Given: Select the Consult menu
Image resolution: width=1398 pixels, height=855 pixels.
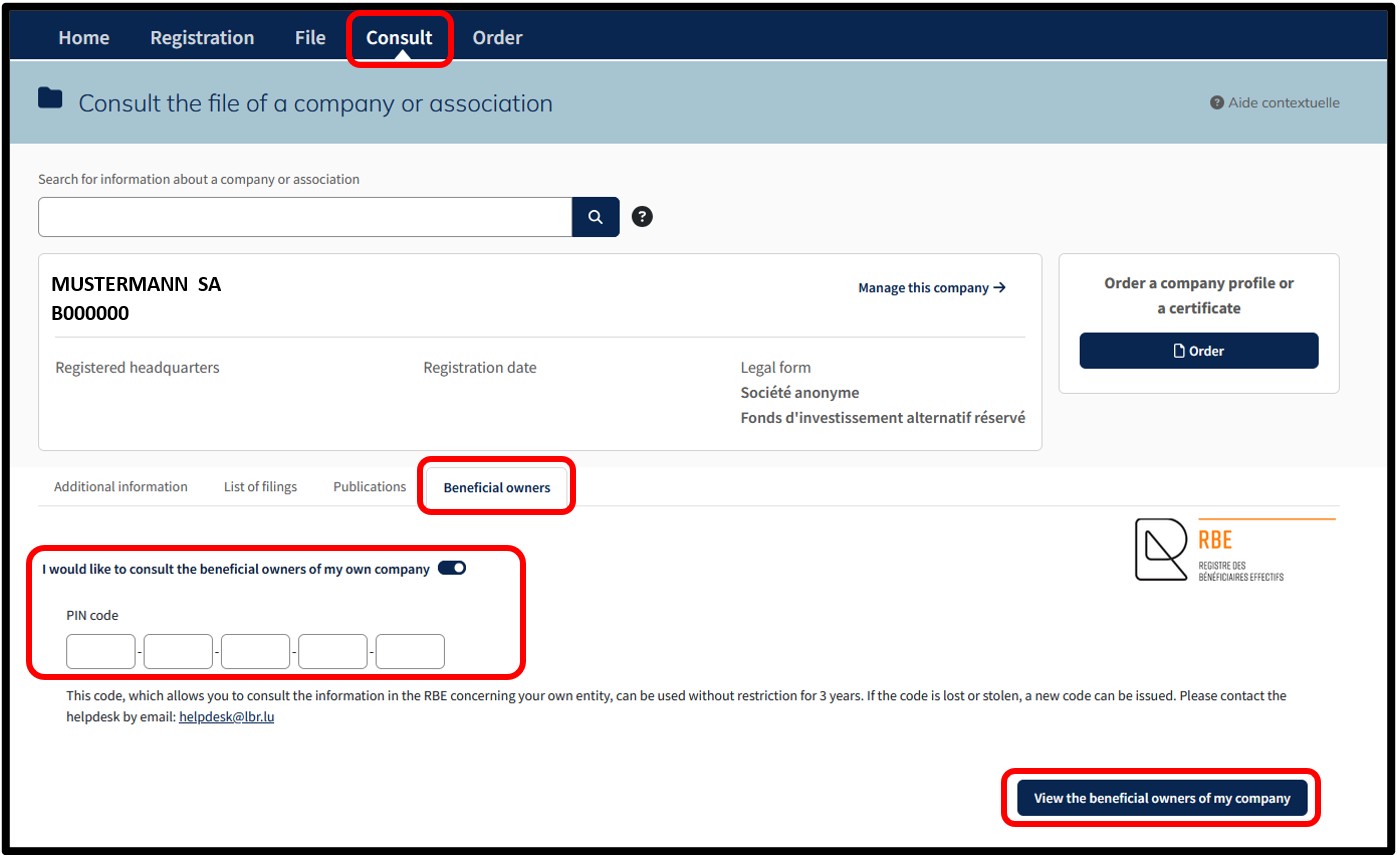Looking at the screenshot, I should (399, 37).
